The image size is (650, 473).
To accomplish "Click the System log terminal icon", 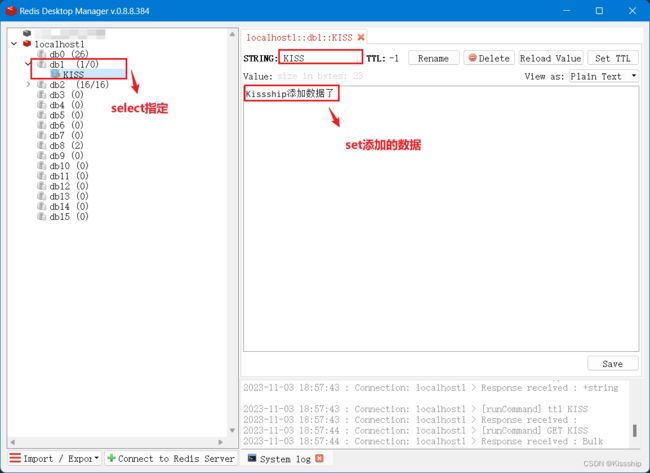I will click(252, 458).
